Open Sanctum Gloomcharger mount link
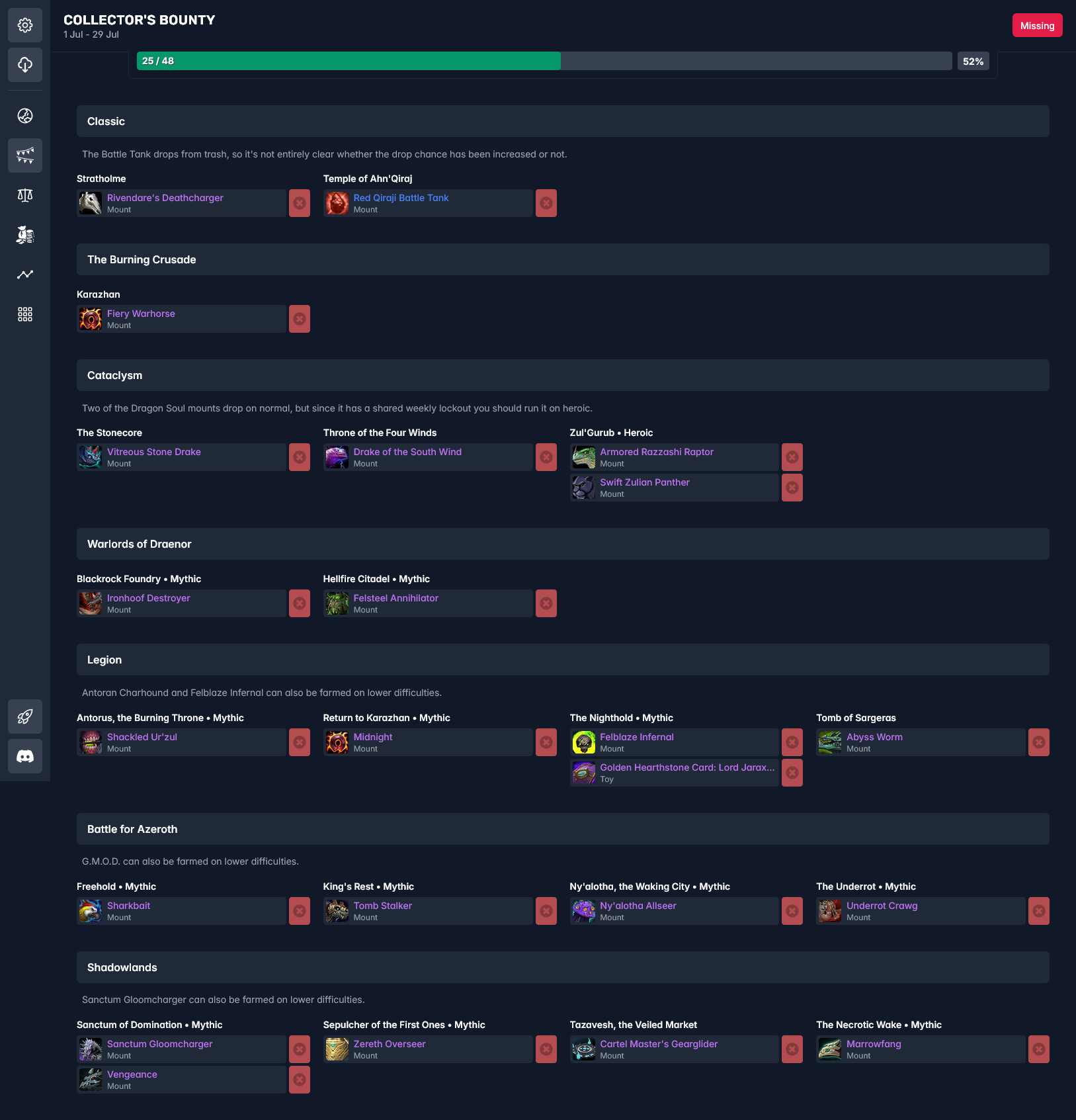The image size is (1076, 1120). [x=159, y=1044]
